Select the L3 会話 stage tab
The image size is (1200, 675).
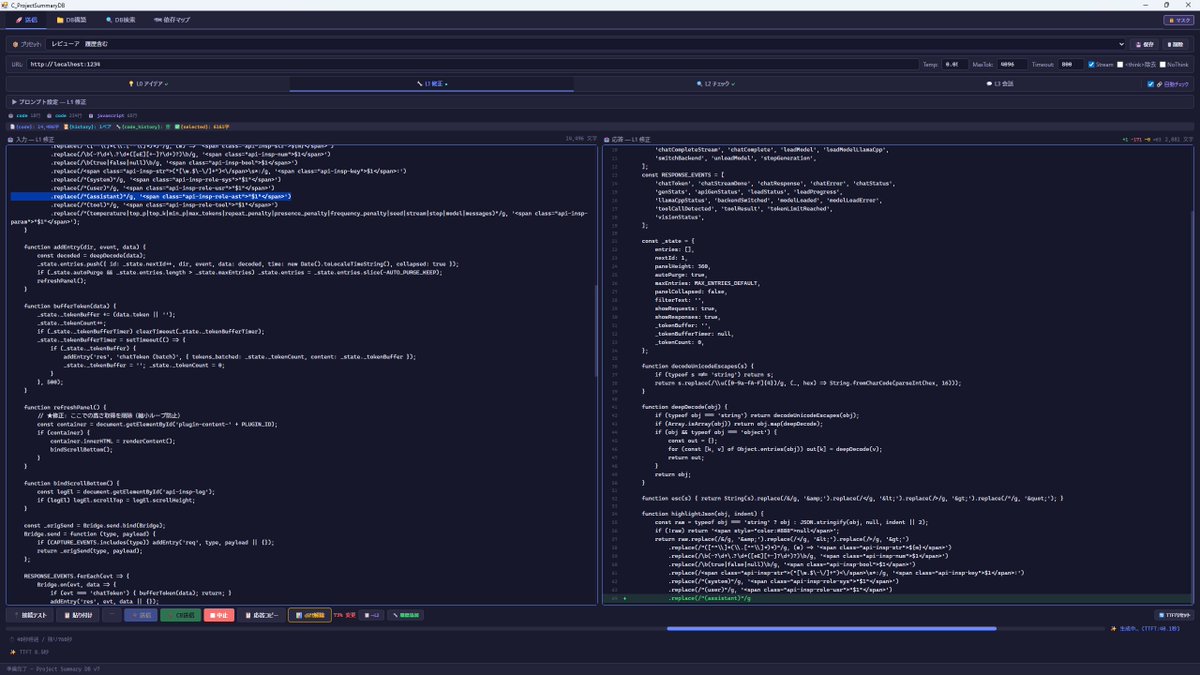click(x=1000, y=84)
